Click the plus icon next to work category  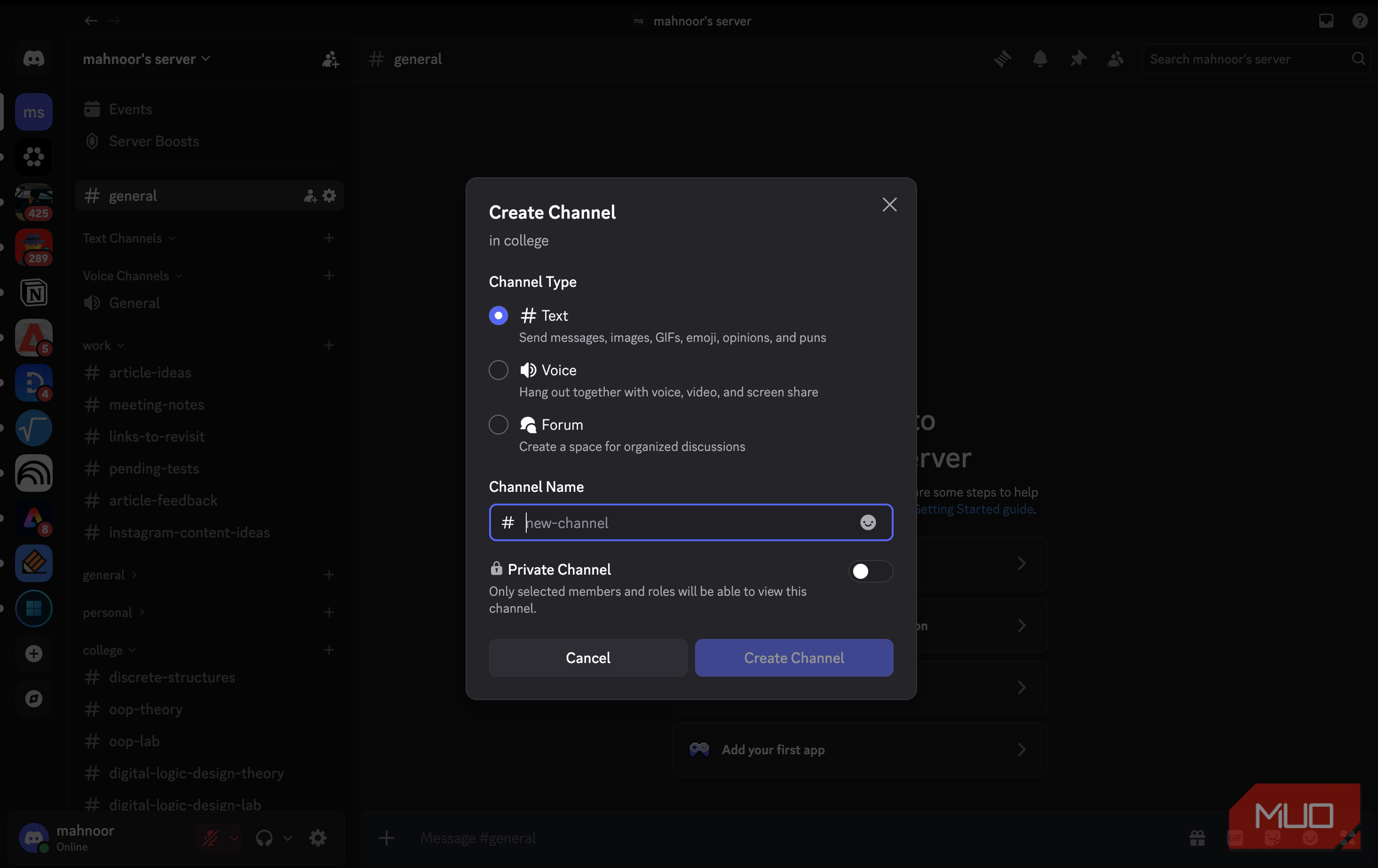[329, 346]
